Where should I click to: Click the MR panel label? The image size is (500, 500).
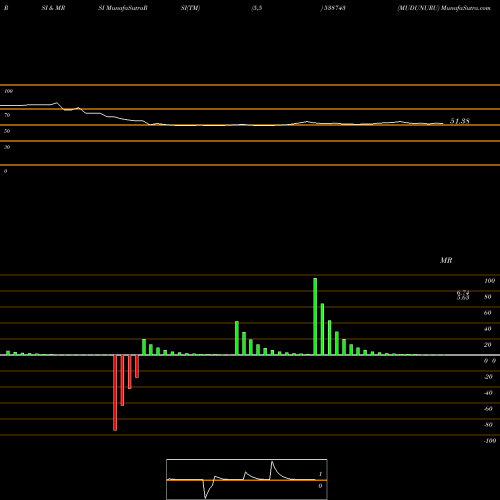pos(446,260)
